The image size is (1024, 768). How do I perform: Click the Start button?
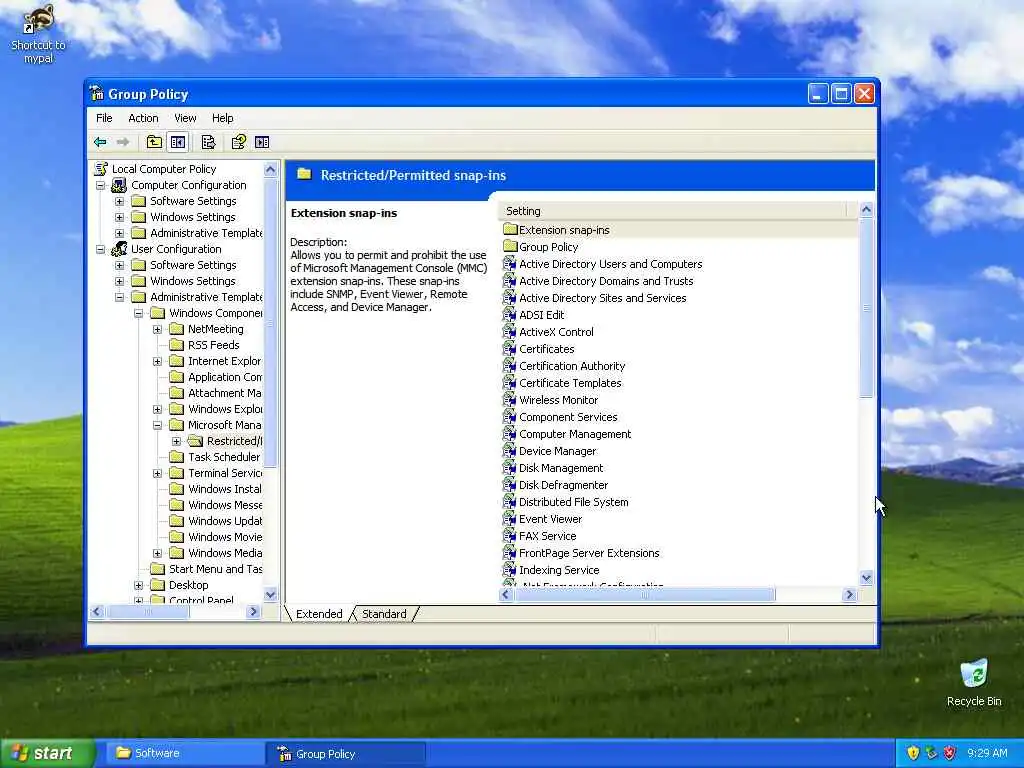coord(47,754)
